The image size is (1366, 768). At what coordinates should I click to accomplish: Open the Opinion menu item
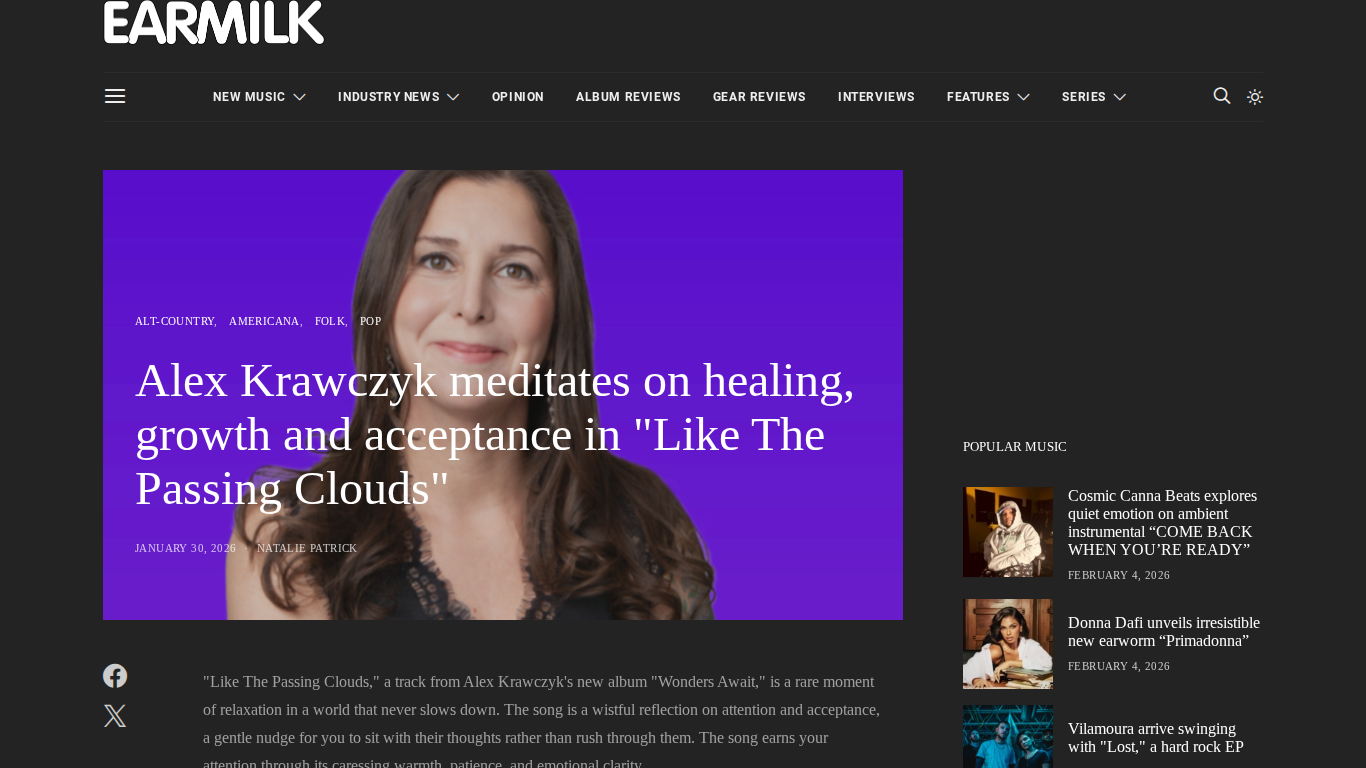click(x=518, y=97)
